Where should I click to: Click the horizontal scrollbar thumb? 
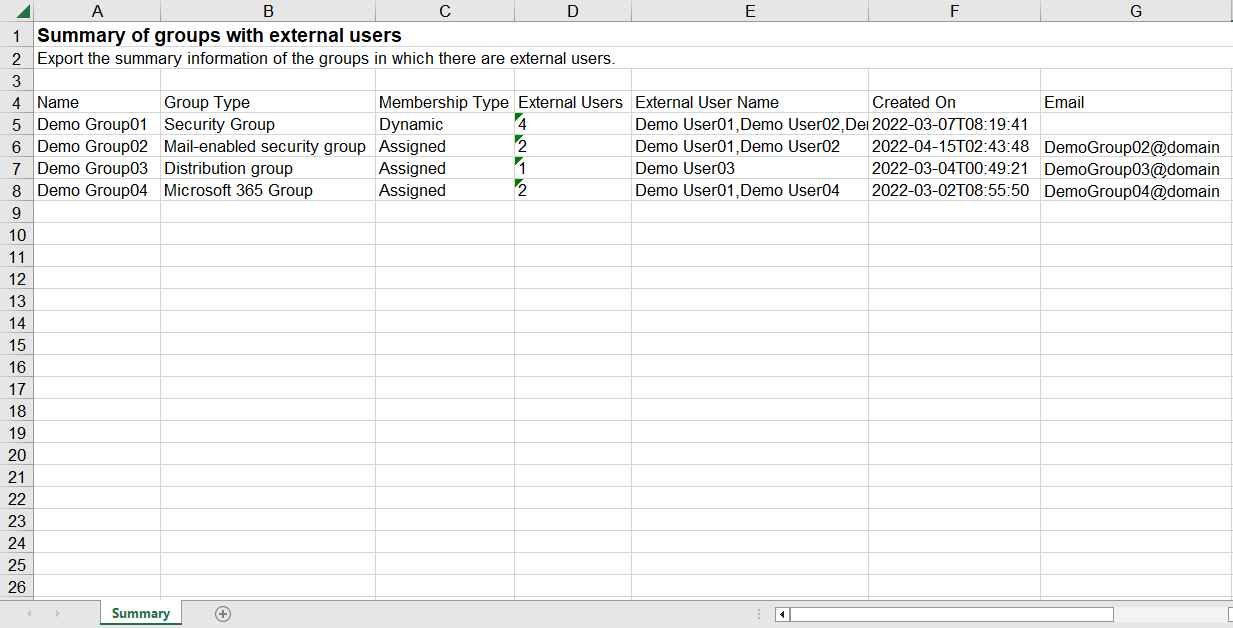(950, 615)
